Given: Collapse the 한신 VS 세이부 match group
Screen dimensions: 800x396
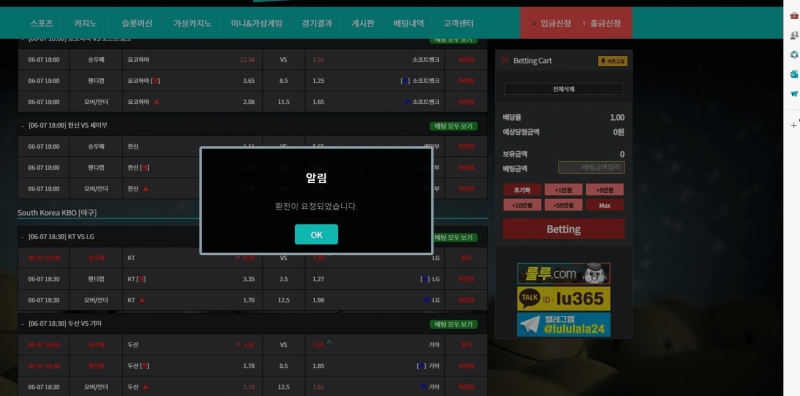Looking at the screenshot, I should (23, 126).
